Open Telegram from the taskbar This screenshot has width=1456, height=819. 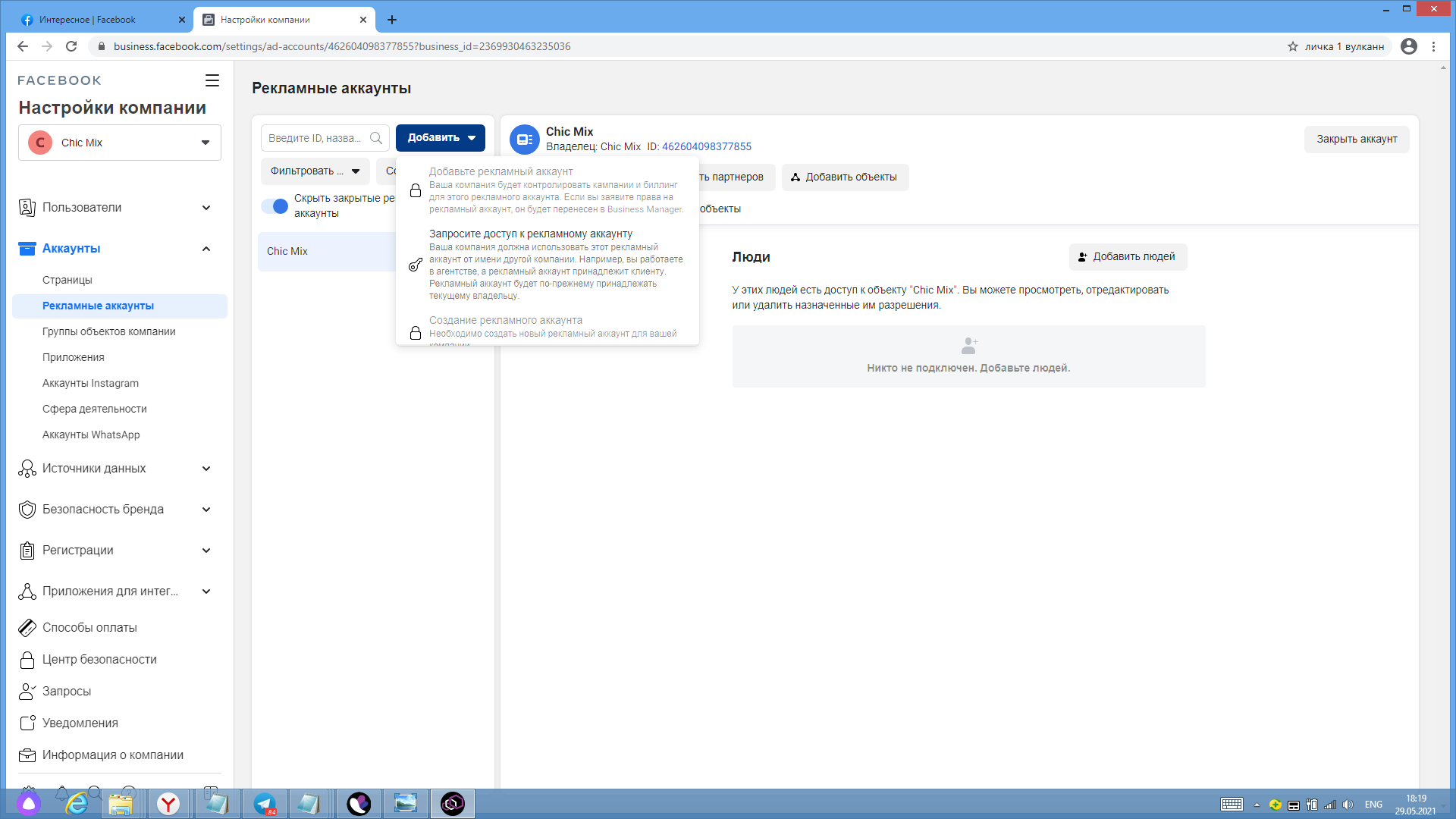pos(265,804)
